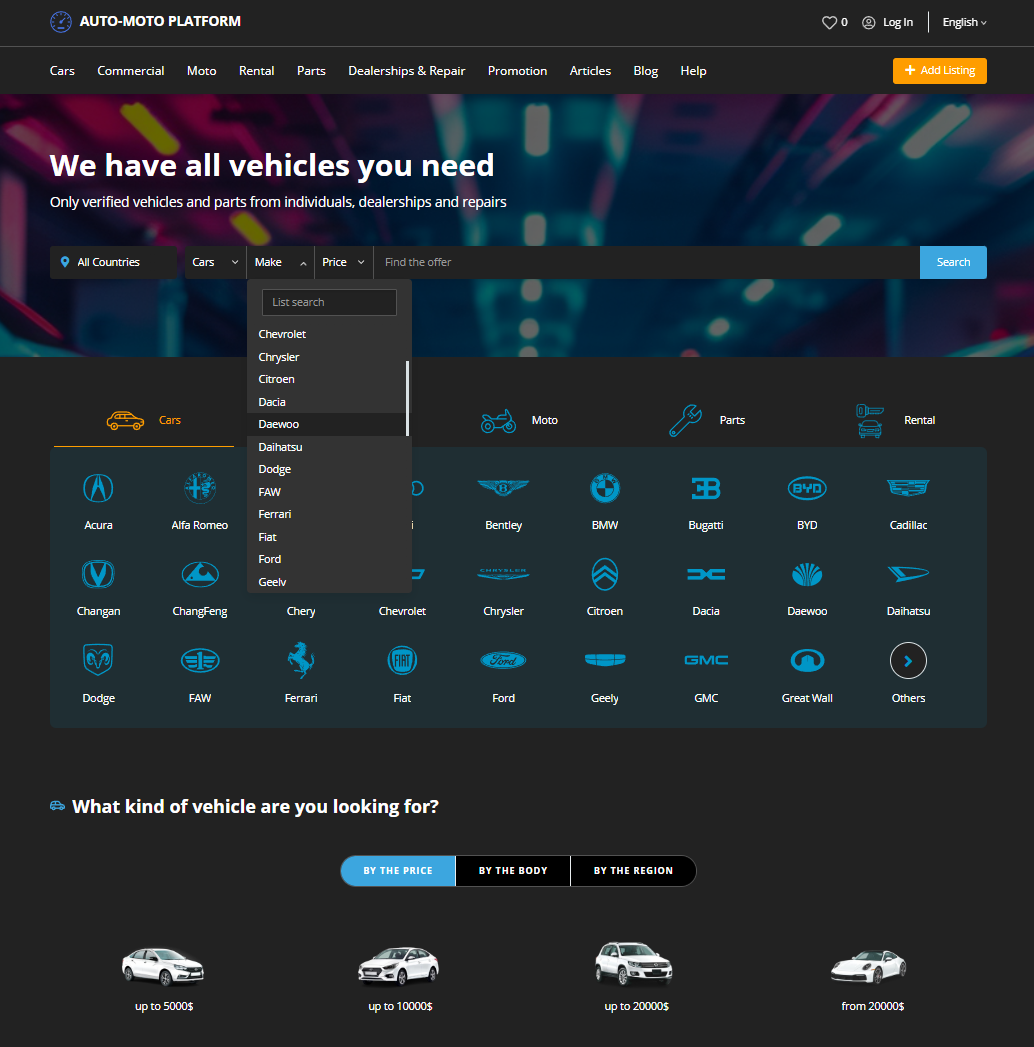Click the Cadillac brand logo
The width and height of the screenshot is (1034, 1047).
(908, 488)
